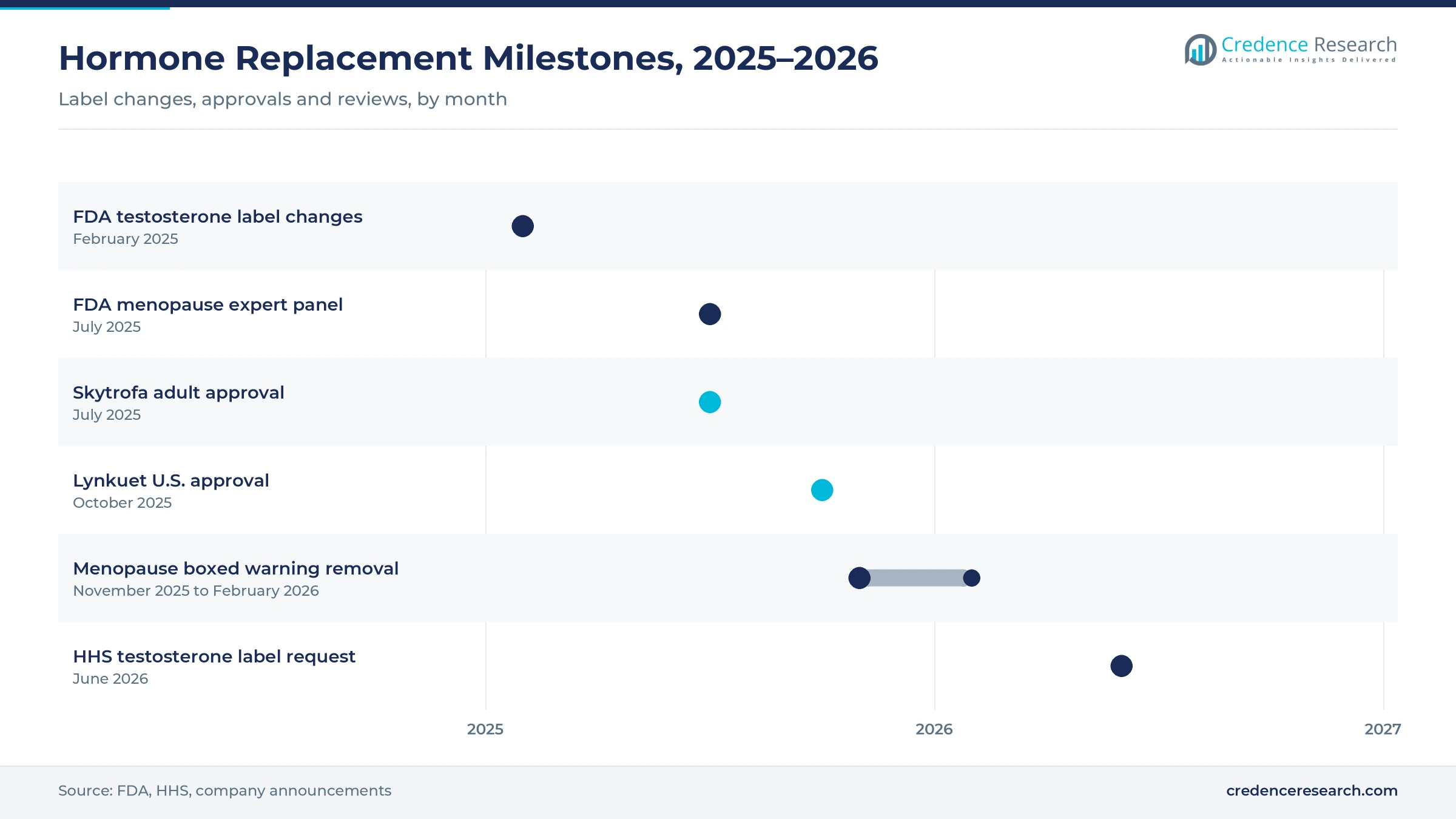This screenshot has width=1456, height=819.
Task: Click the 'February 2025' date text
Action: (x=126, y=239)
